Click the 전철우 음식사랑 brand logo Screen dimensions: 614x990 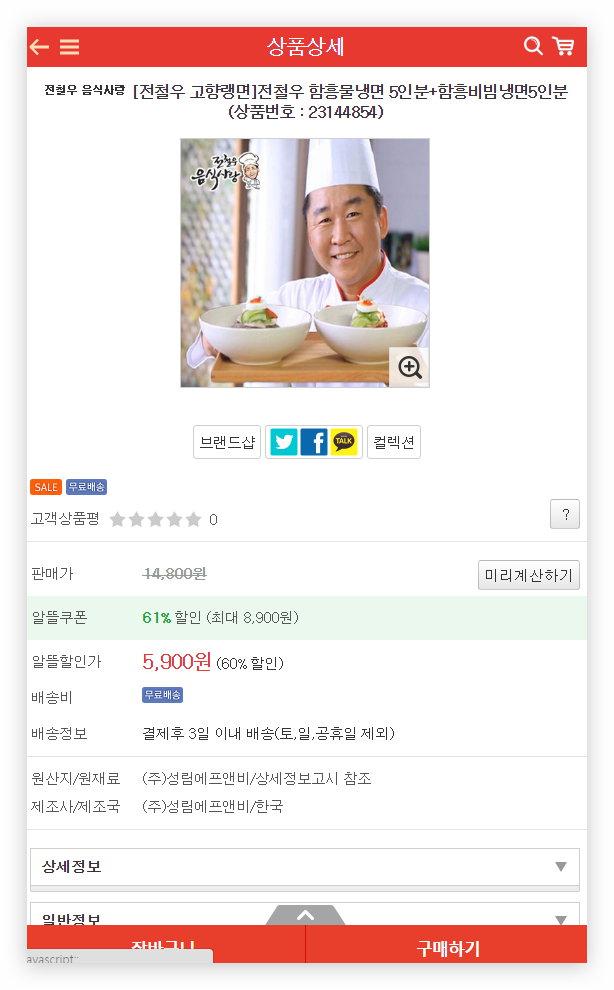(x=85, y=91)
